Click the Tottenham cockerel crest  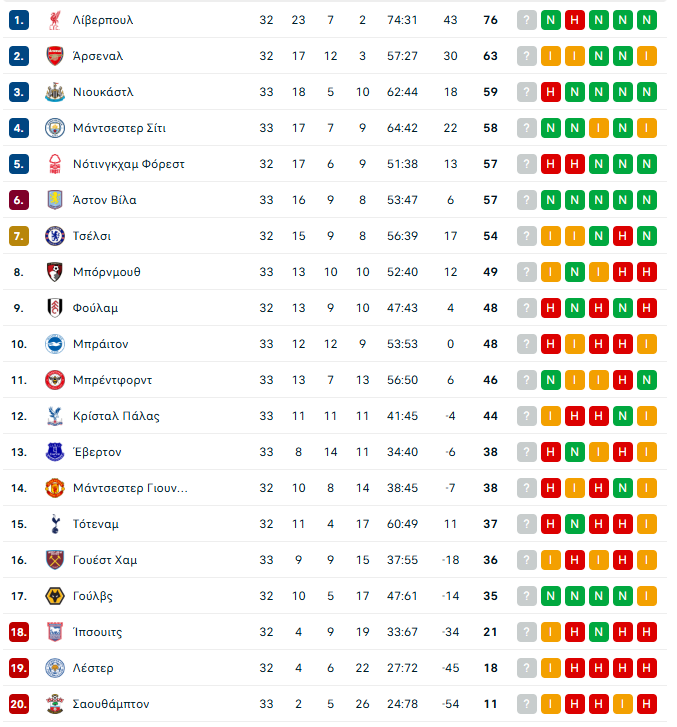[55, 524]
